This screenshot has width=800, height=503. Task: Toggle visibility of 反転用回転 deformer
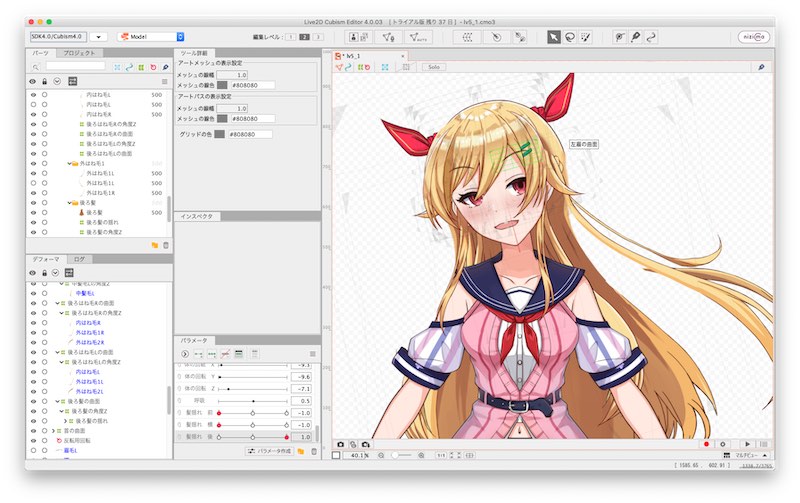[x=33, y=441]
